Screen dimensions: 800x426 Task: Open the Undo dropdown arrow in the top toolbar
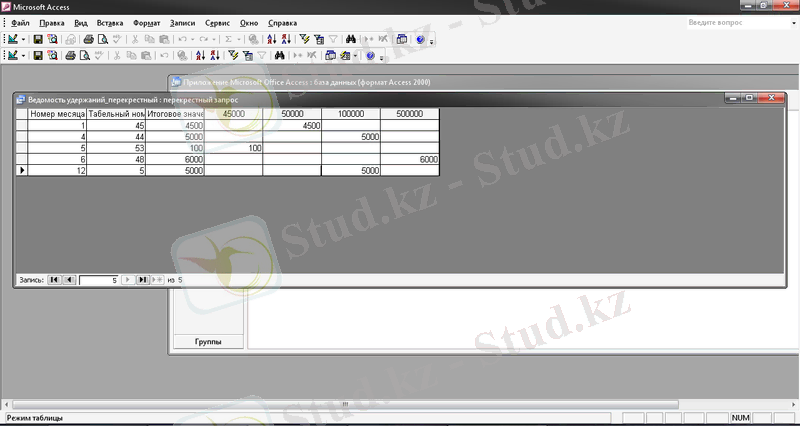[x=192, y=39]
